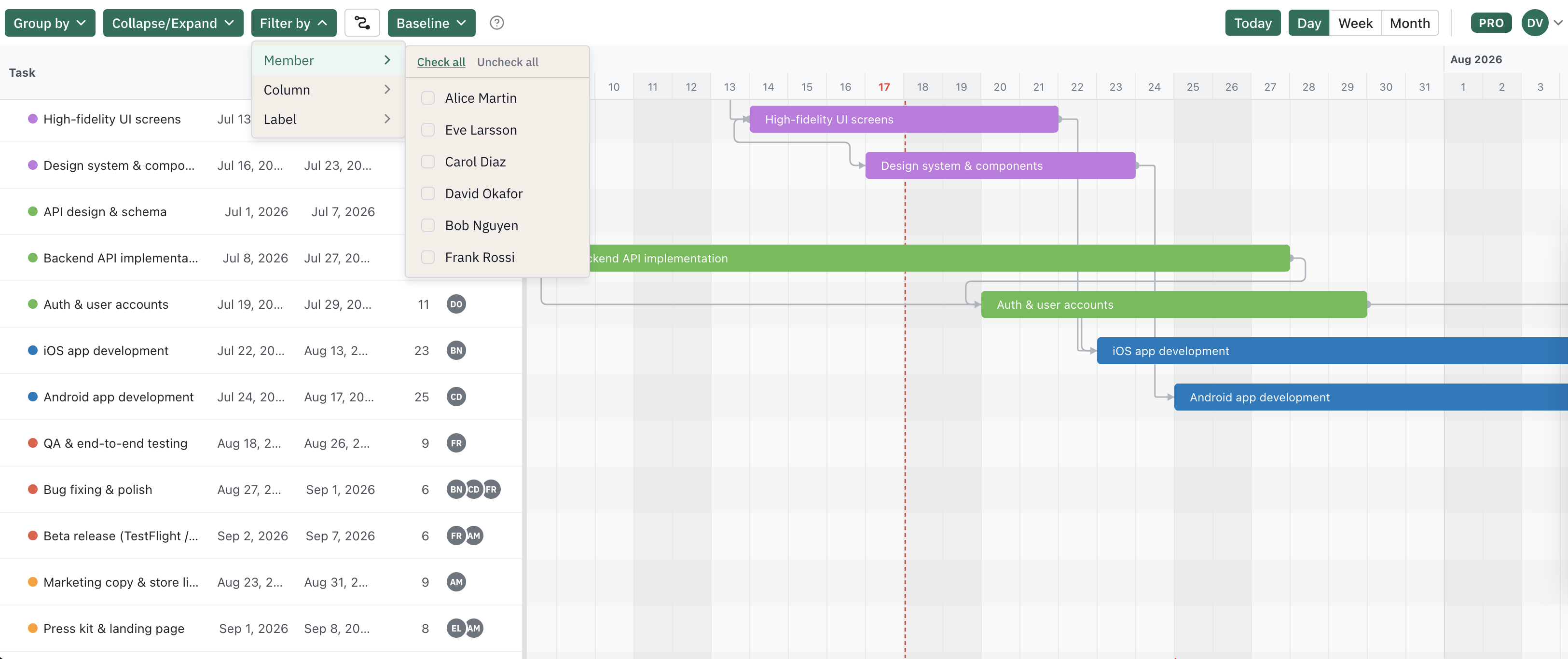
Task: Open the Label filter submenu
Action: pos(328,119)
